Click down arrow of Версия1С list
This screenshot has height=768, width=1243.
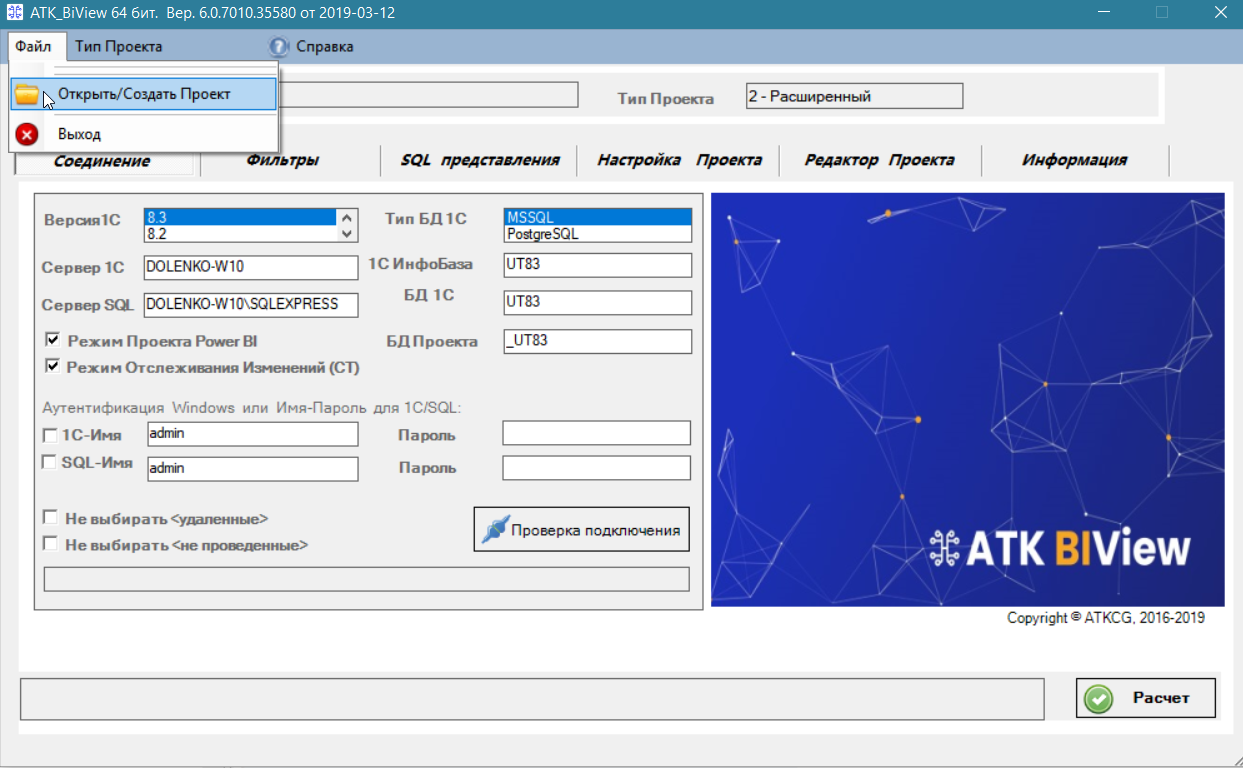tap(347, 233)
